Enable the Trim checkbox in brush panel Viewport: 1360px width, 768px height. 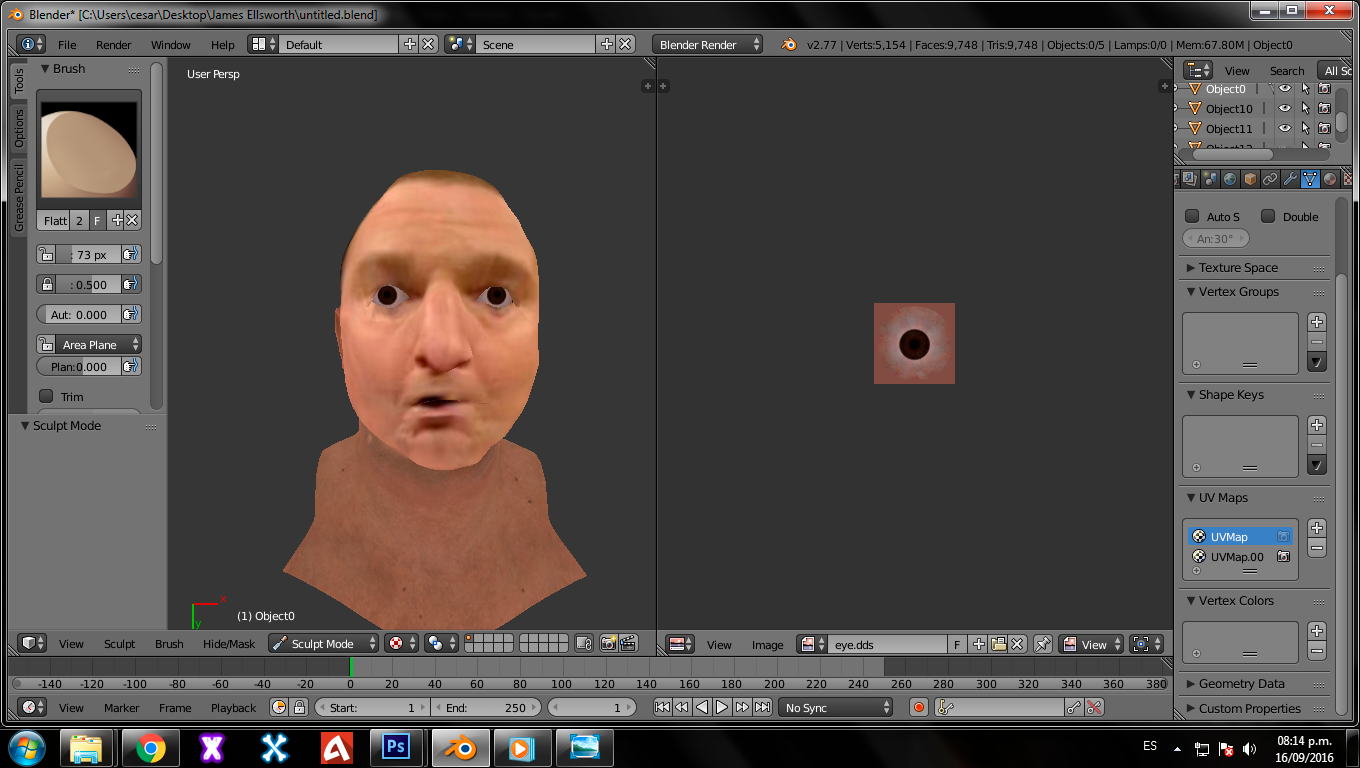[46, 397]
